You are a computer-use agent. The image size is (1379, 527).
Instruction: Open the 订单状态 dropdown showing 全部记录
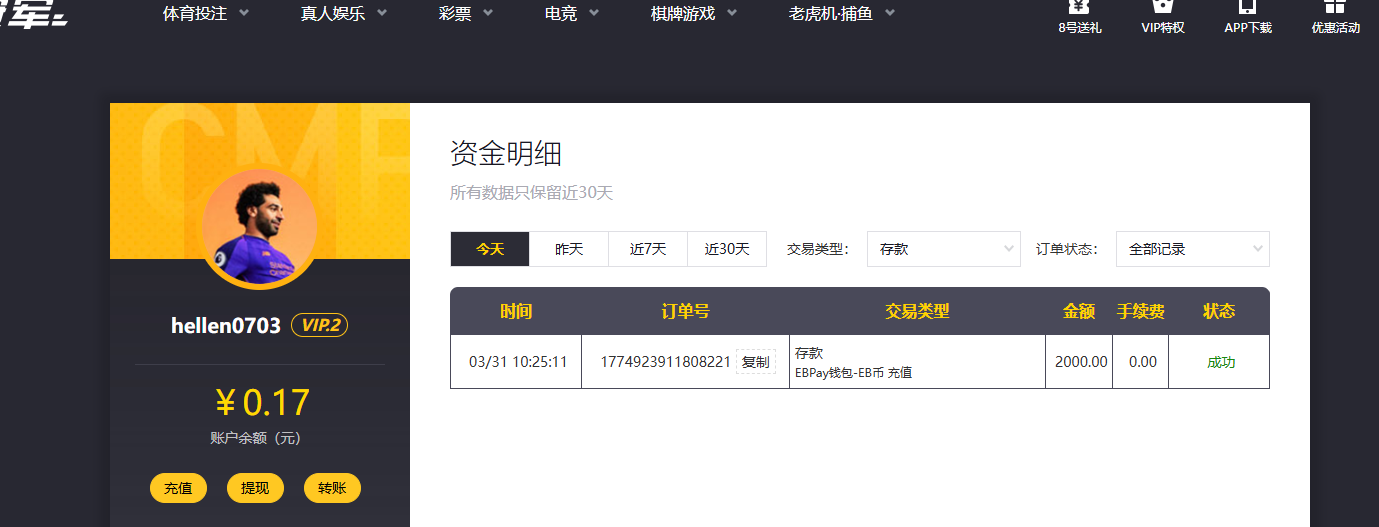point(1192,249)
